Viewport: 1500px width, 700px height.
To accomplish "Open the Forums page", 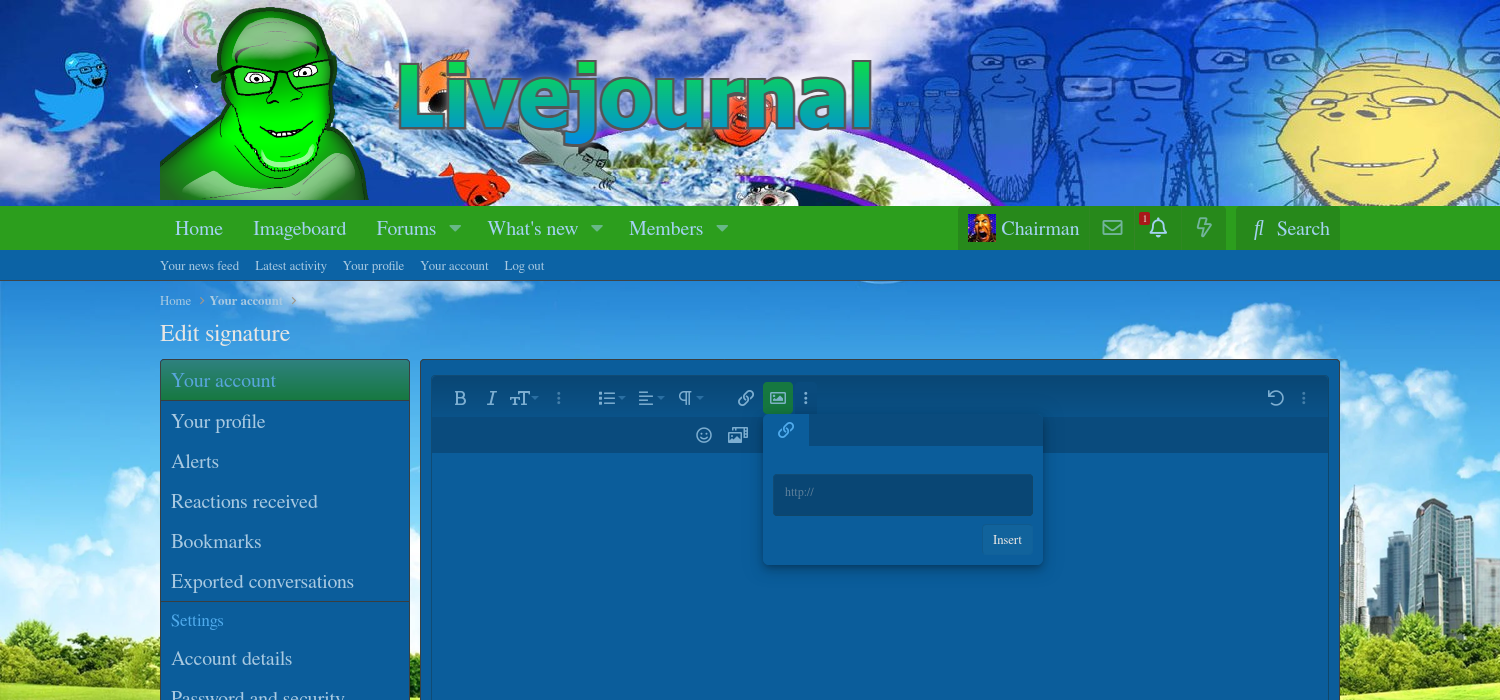I will (406, 229).
